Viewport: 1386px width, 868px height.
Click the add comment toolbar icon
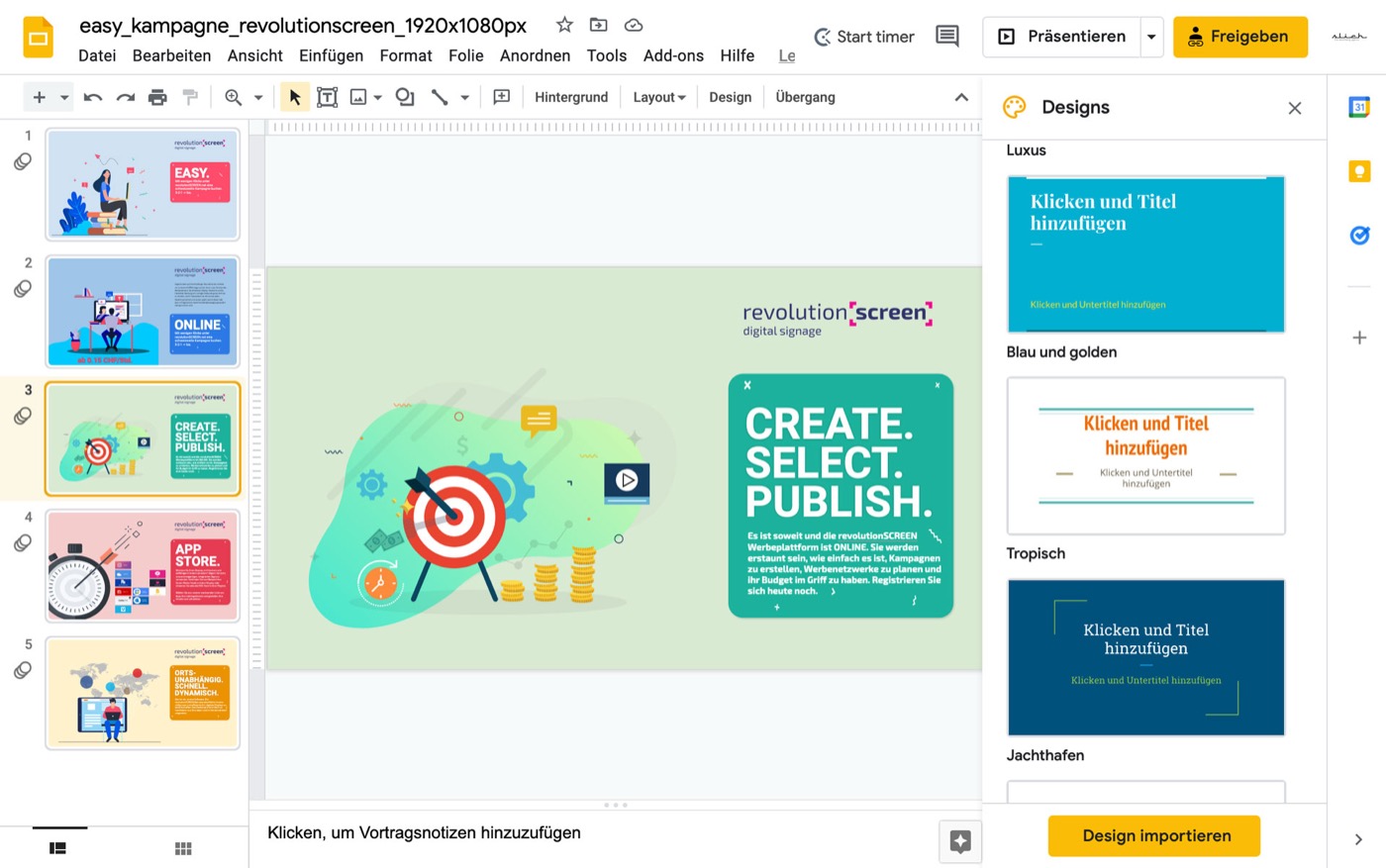(x=502, y=97)
